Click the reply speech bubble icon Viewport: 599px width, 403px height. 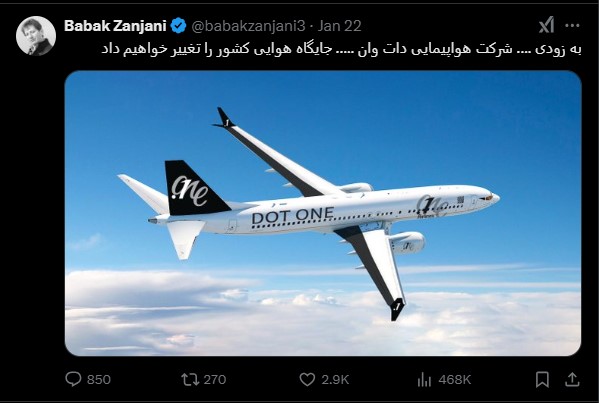tap(73, 379)
